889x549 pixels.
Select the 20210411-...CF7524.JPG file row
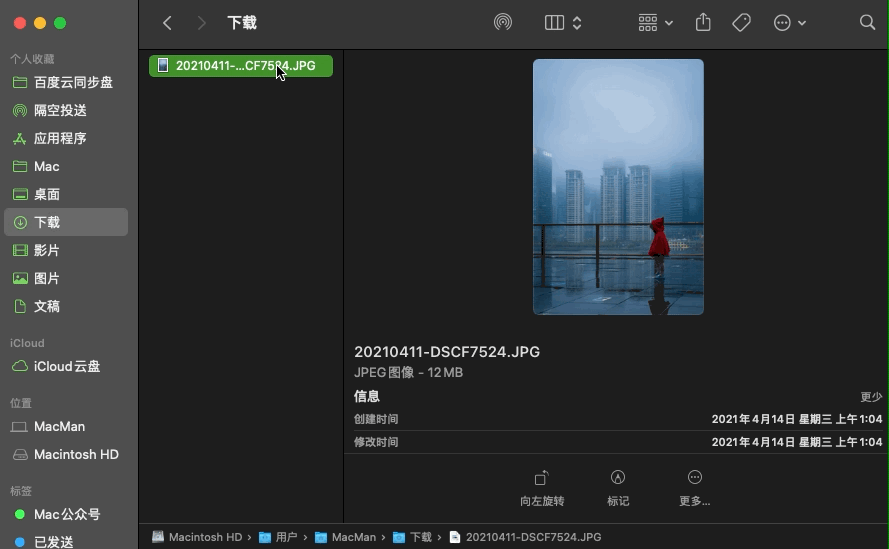(x=241, y=66)
